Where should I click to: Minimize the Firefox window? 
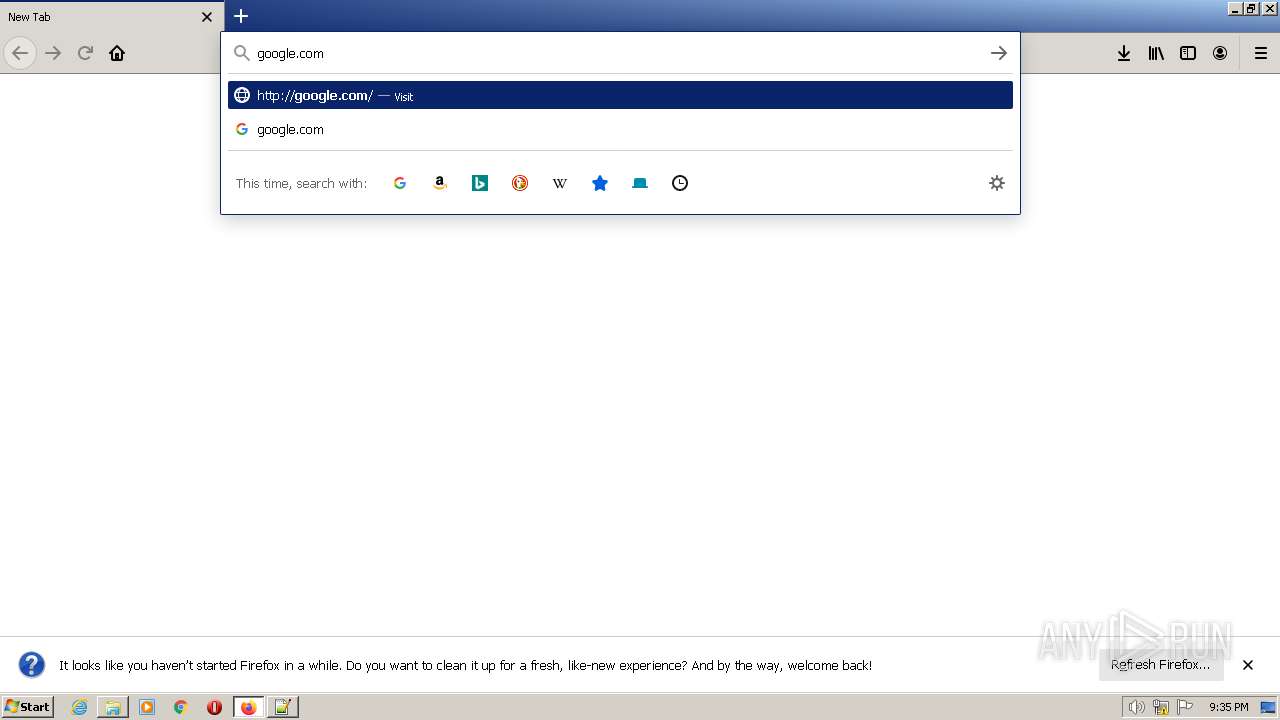click(x=1235, y=8)
